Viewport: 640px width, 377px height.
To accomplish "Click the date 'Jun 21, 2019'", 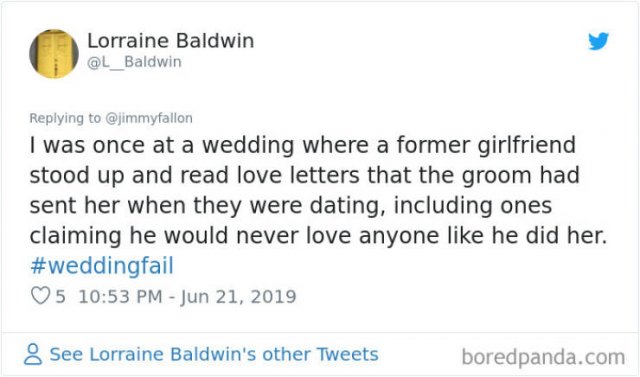I will (238, 297).
